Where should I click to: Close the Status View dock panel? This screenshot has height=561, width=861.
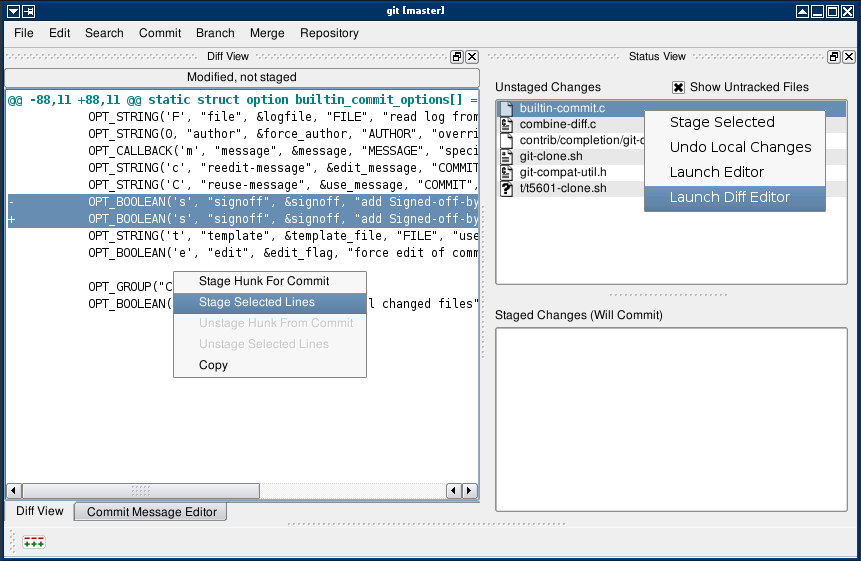pos(849,57)
